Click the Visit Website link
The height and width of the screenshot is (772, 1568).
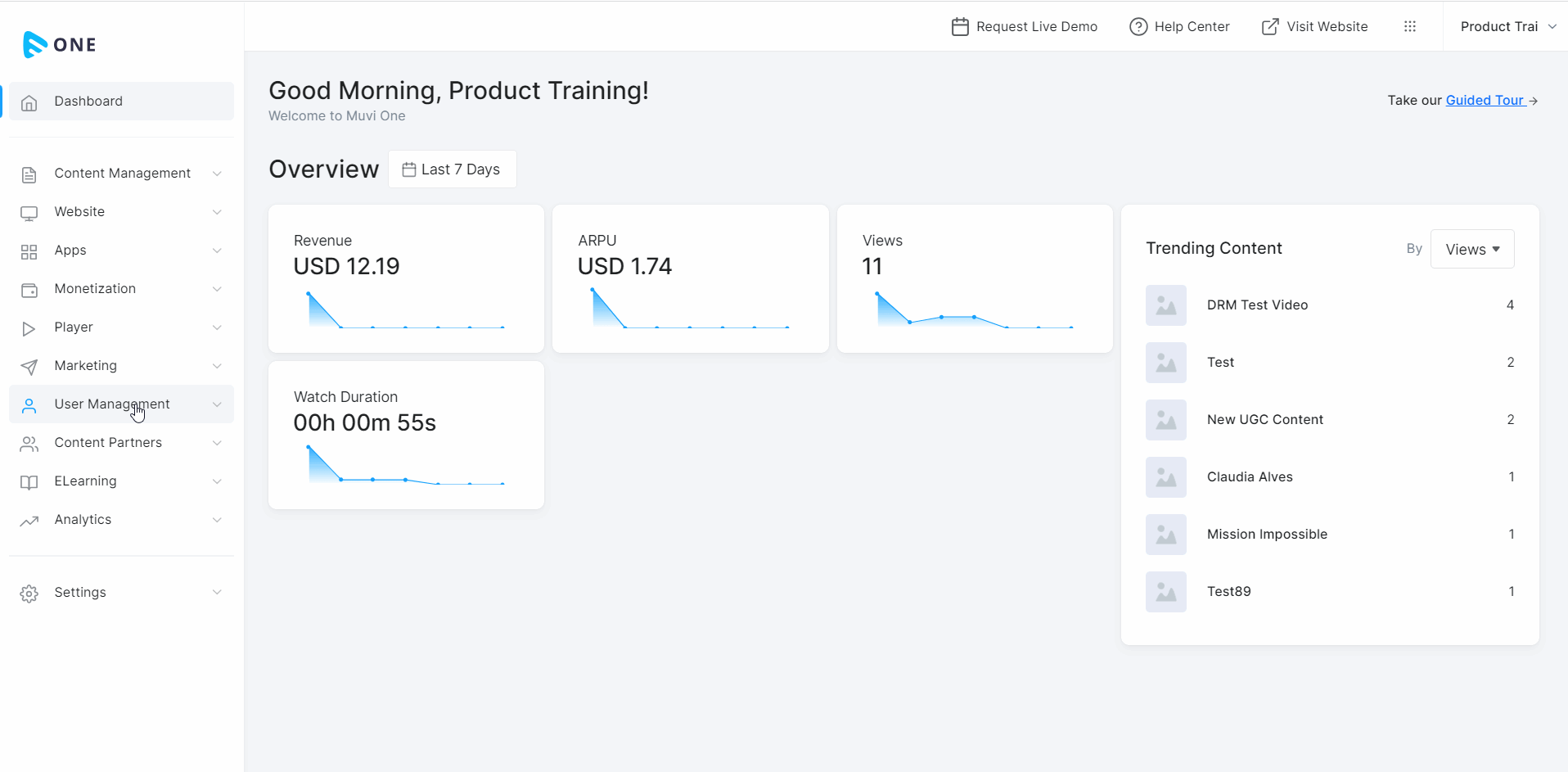(x=1314, y=26)
